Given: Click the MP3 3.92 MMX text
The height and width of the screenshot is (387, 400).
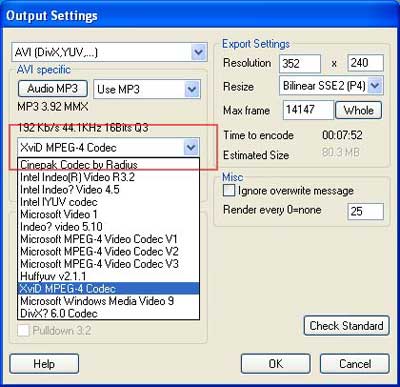Looking at the screenshot, I should (x=53, y=107).
